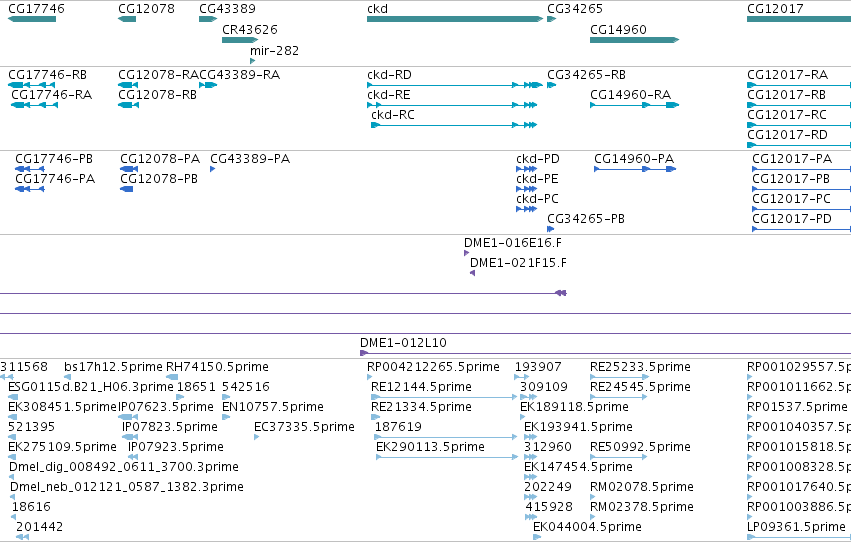Click EST label RE24545.5prime
Screen dimensions: 851x542
(x=640, y=387)
